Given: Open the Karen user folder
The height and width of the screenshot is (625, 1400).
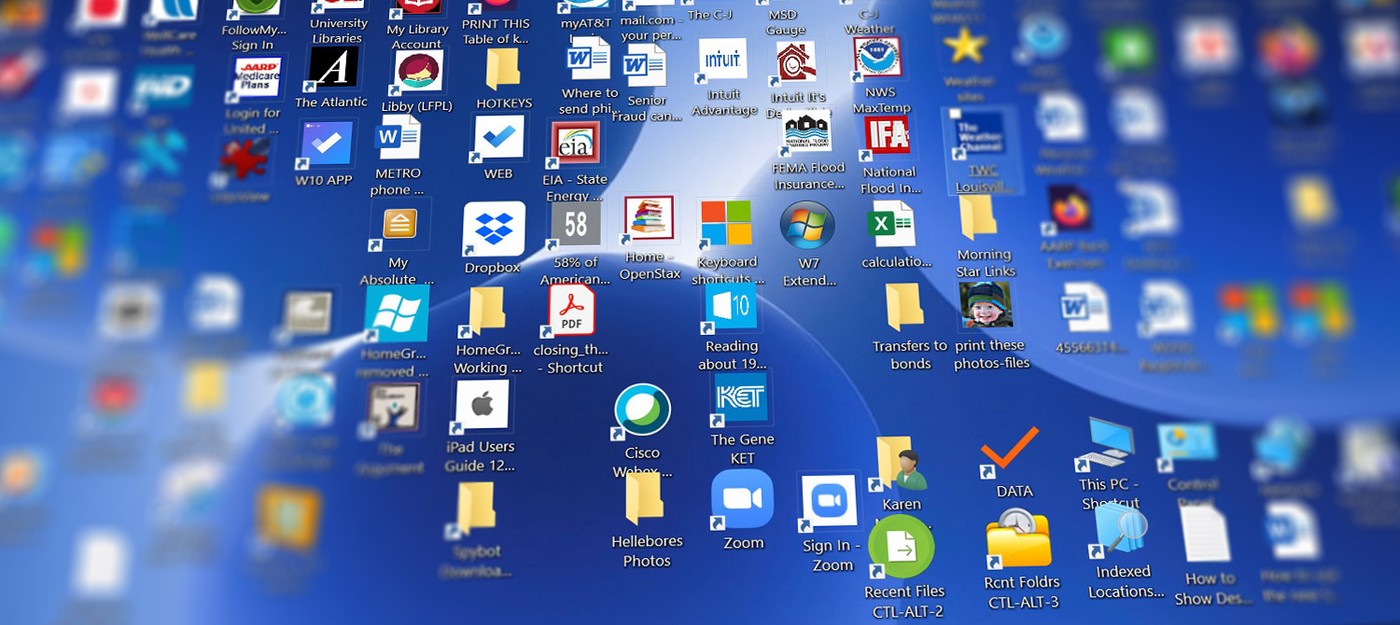Looking at the screenshot, I should pyautogui.click(x=901, y=465).
